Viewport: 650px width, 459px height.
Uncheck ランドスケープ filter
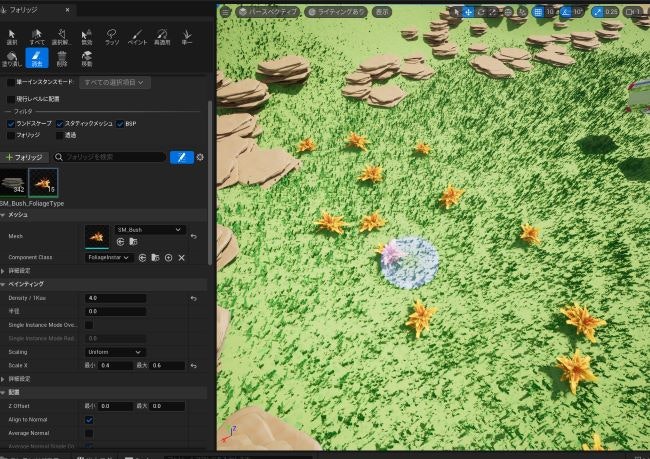click(x=11, y=124)
